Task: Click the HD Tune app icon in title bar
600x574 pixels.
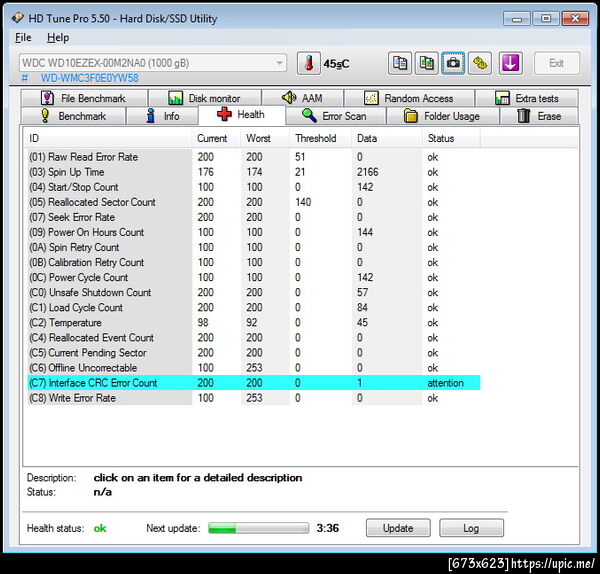Action: pos(17,18)
